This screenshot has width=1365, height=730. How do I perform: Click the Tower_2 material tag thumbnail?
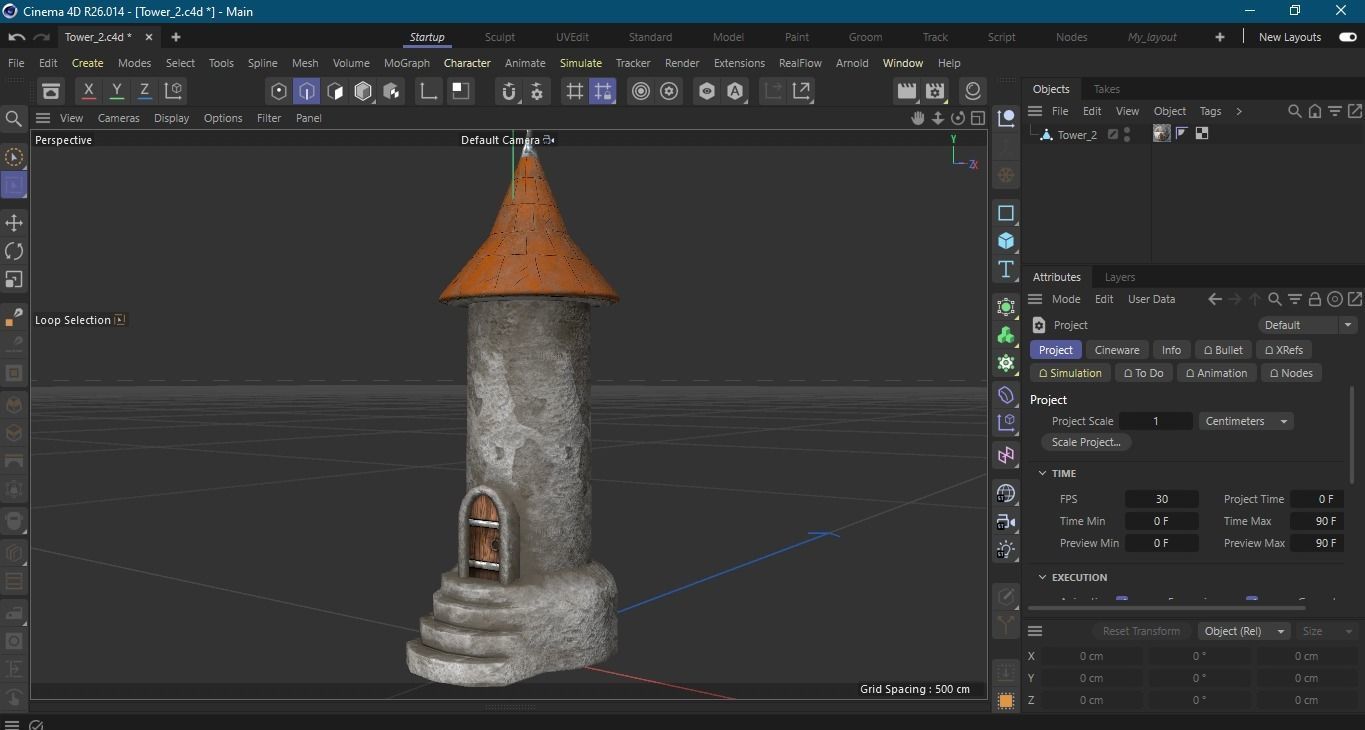[x=1162, y=133]
